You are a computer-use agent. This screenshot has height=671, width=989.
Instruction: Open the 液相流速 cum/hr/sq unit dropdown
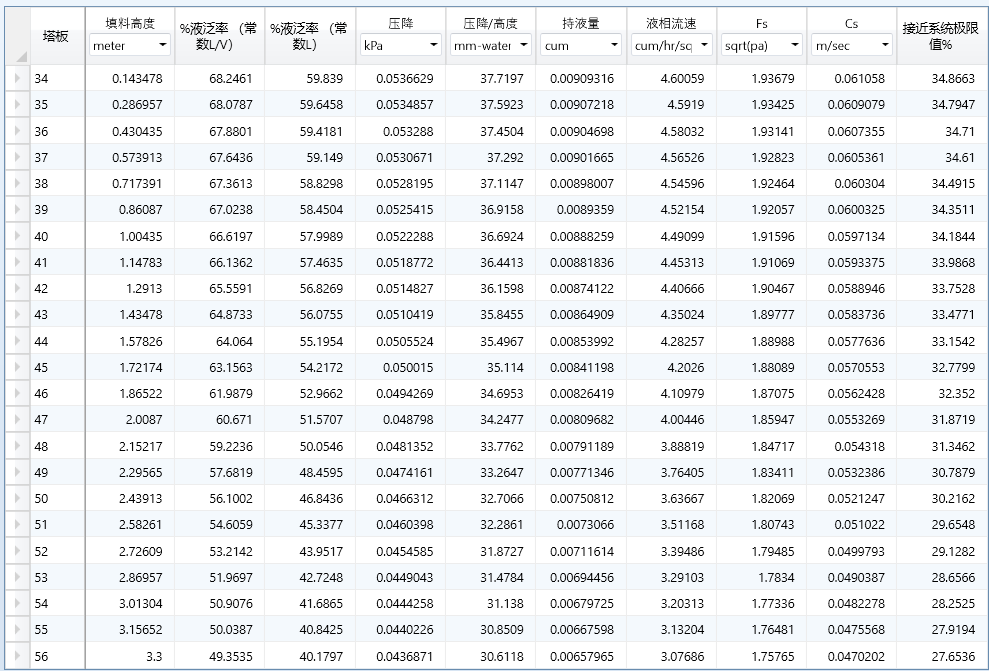coord(671,45)
